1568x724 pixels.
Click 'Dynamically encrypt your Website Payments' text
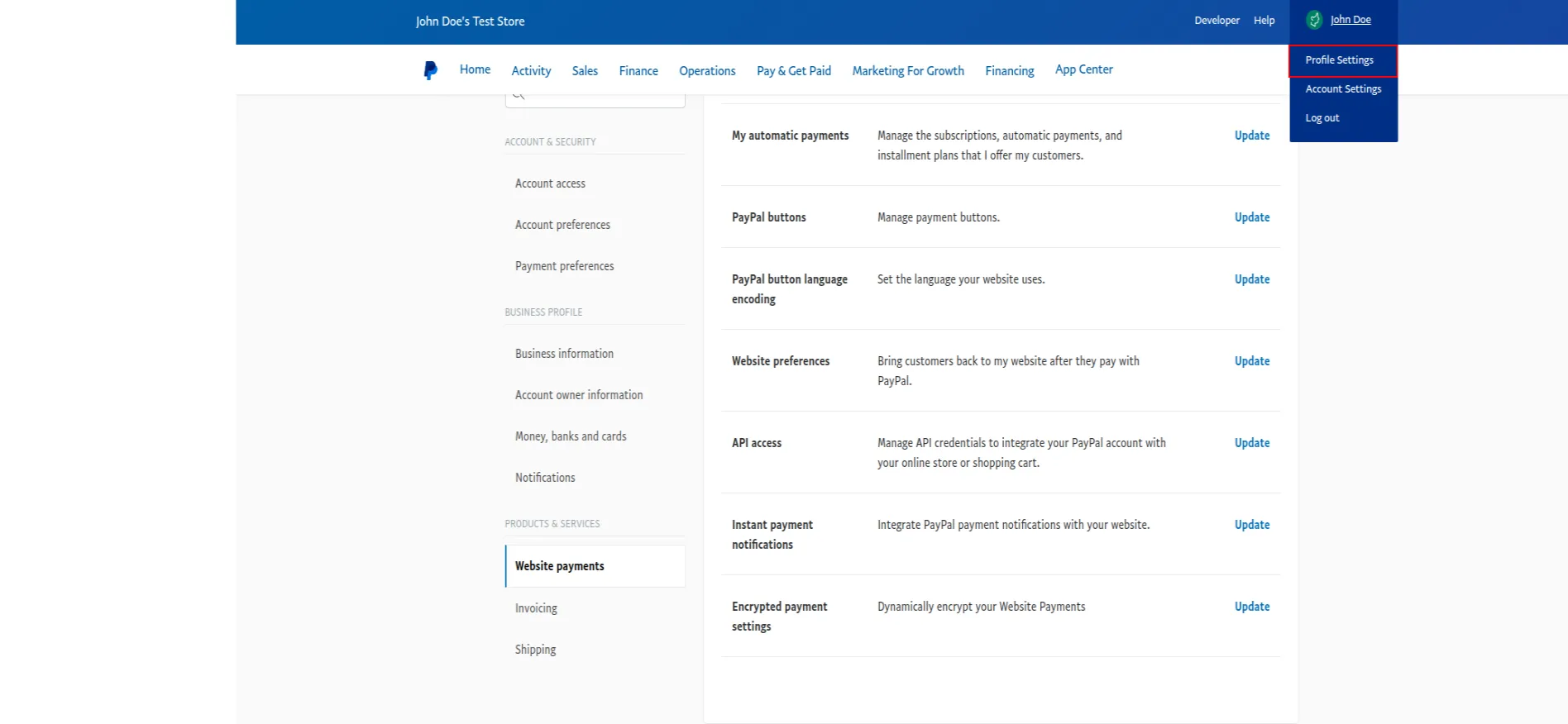[x=981, y=607]
